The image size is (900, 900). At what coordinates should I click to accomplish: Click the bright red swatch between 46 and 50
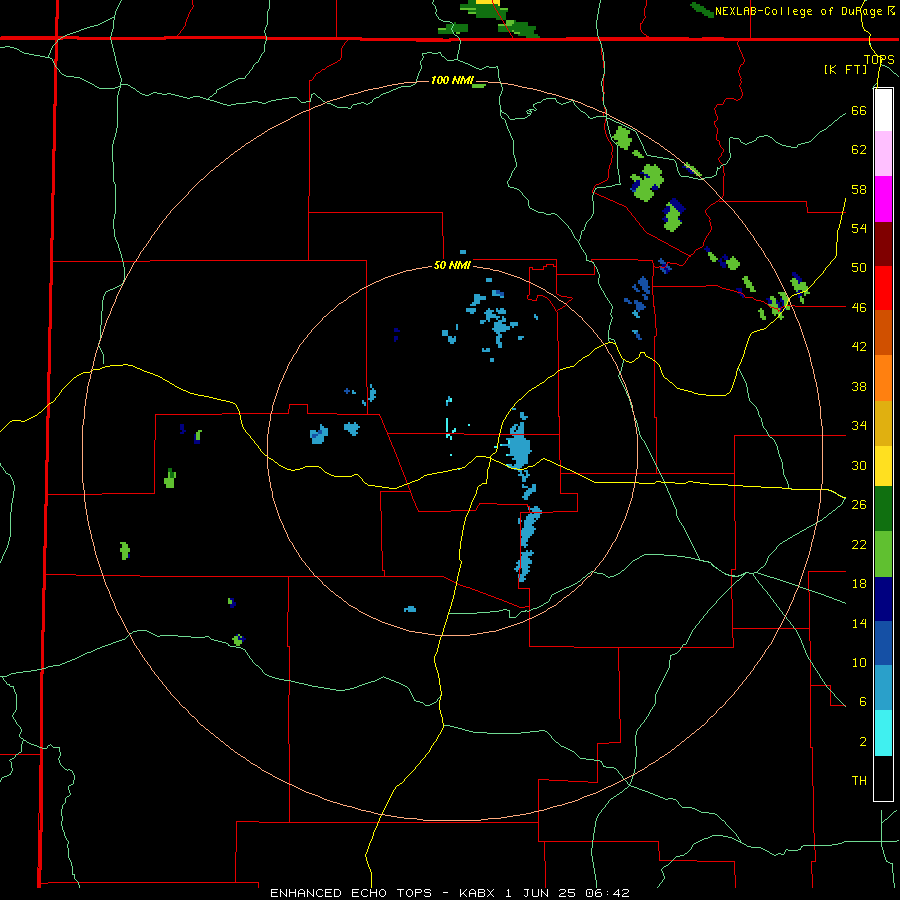click(x=883, y=288)
